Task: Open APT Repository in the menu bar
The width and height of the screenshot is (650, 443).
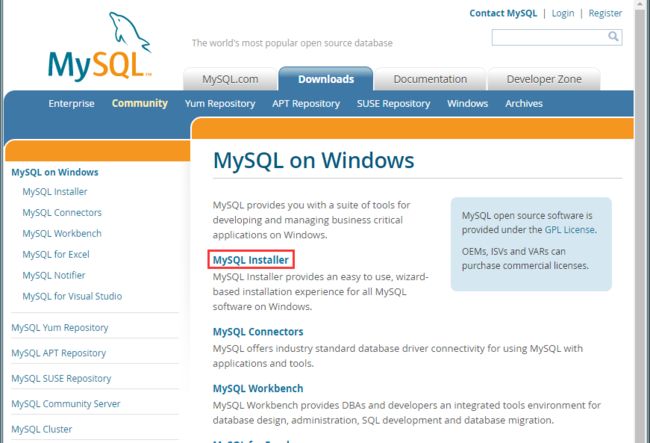Action: tap(306, 104)
